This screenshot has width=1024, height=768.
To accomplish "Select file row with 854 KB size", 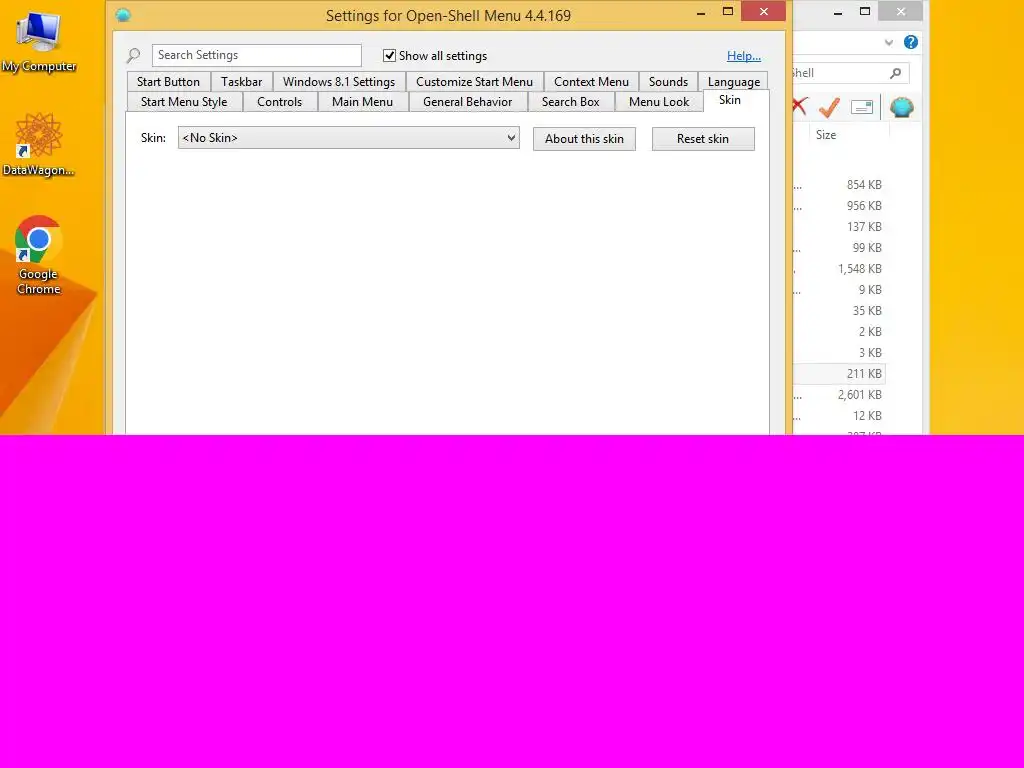I will (839, 185).
